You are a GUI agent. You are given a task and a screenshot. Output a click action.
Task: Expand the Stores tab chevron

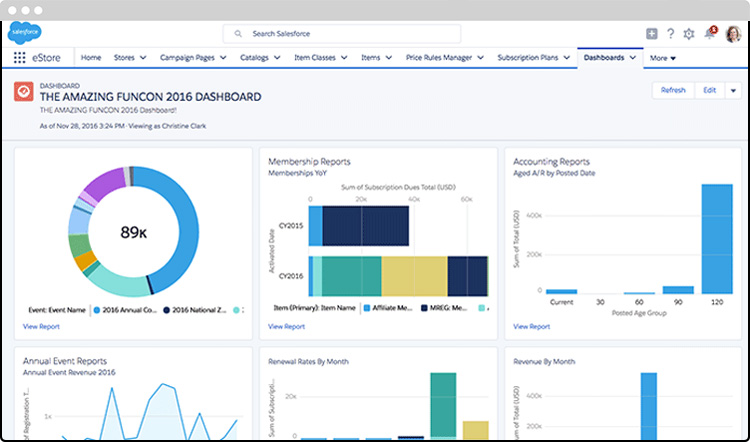point(143,58)
